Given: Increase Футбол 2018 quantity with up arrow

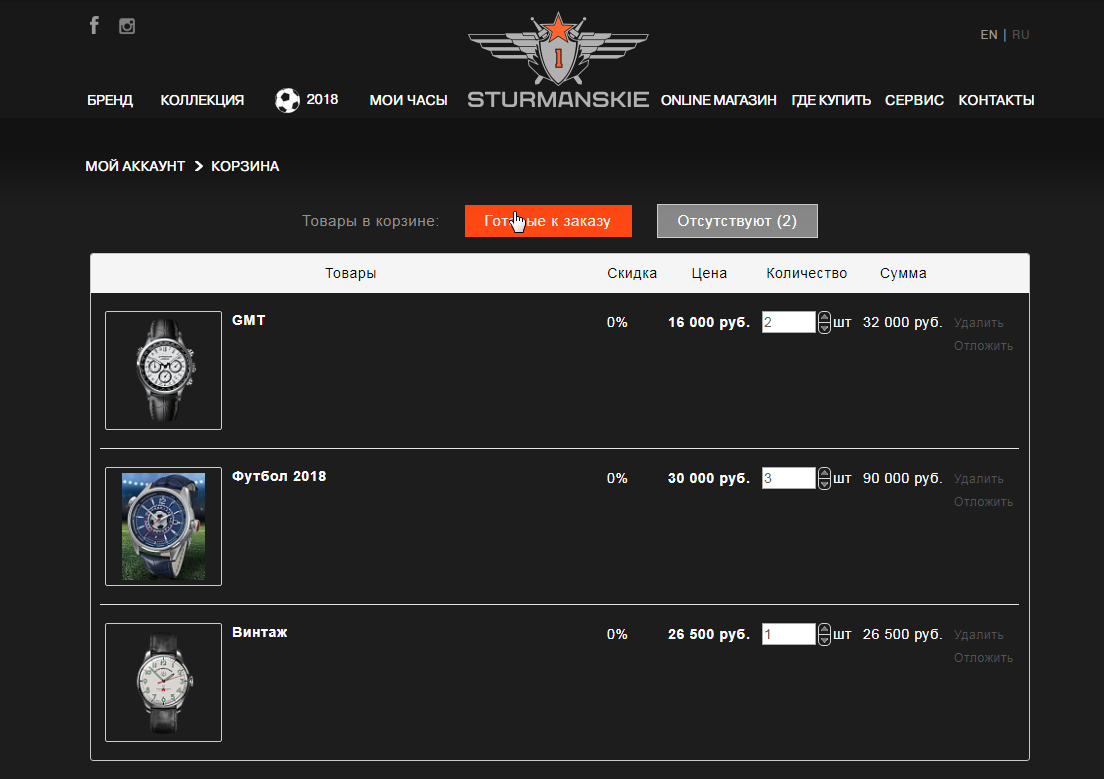Looking at the screenshot, I should pos(824,473).
